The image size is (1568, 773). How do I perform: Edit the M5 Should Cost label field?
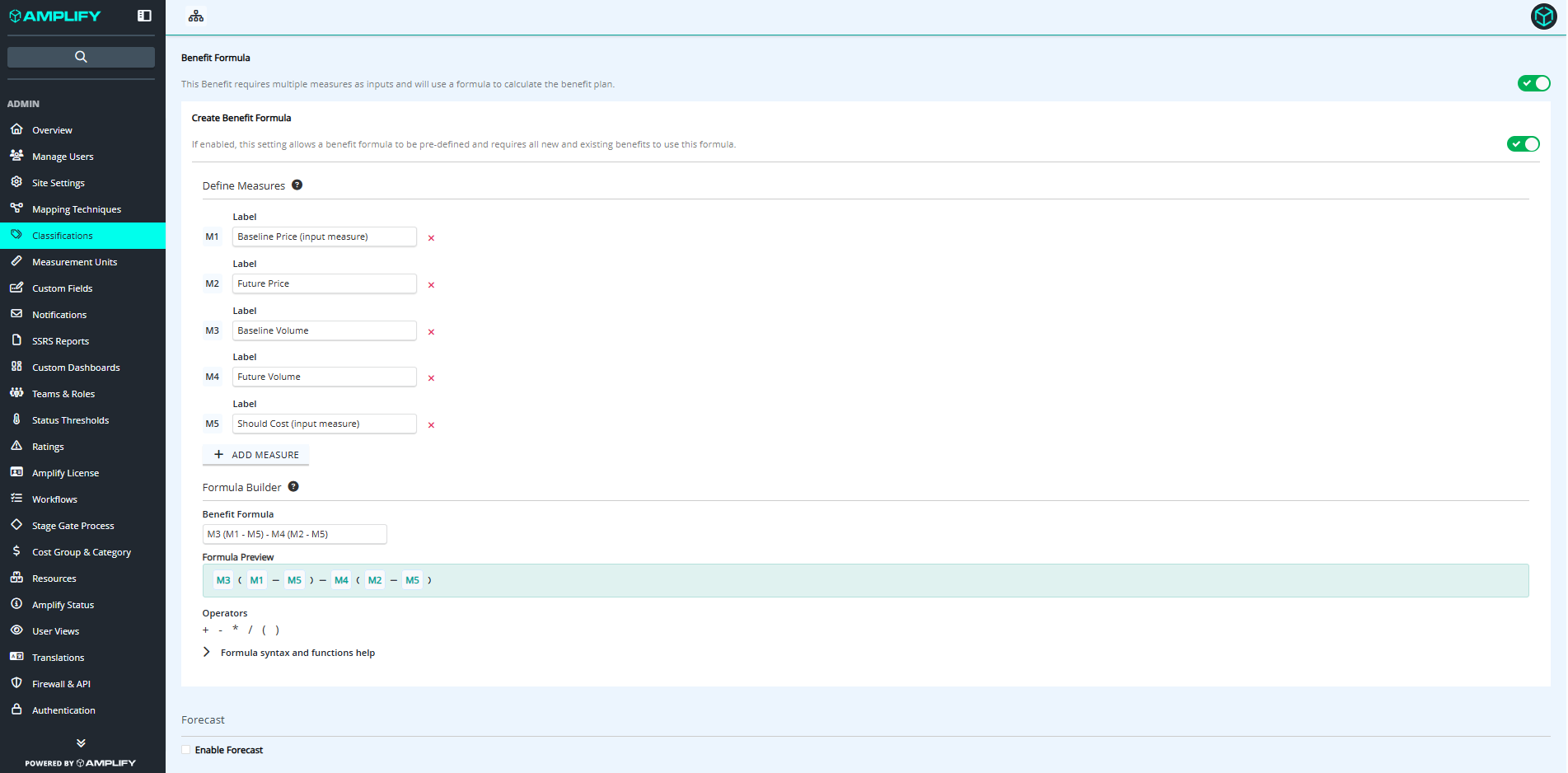324,424
